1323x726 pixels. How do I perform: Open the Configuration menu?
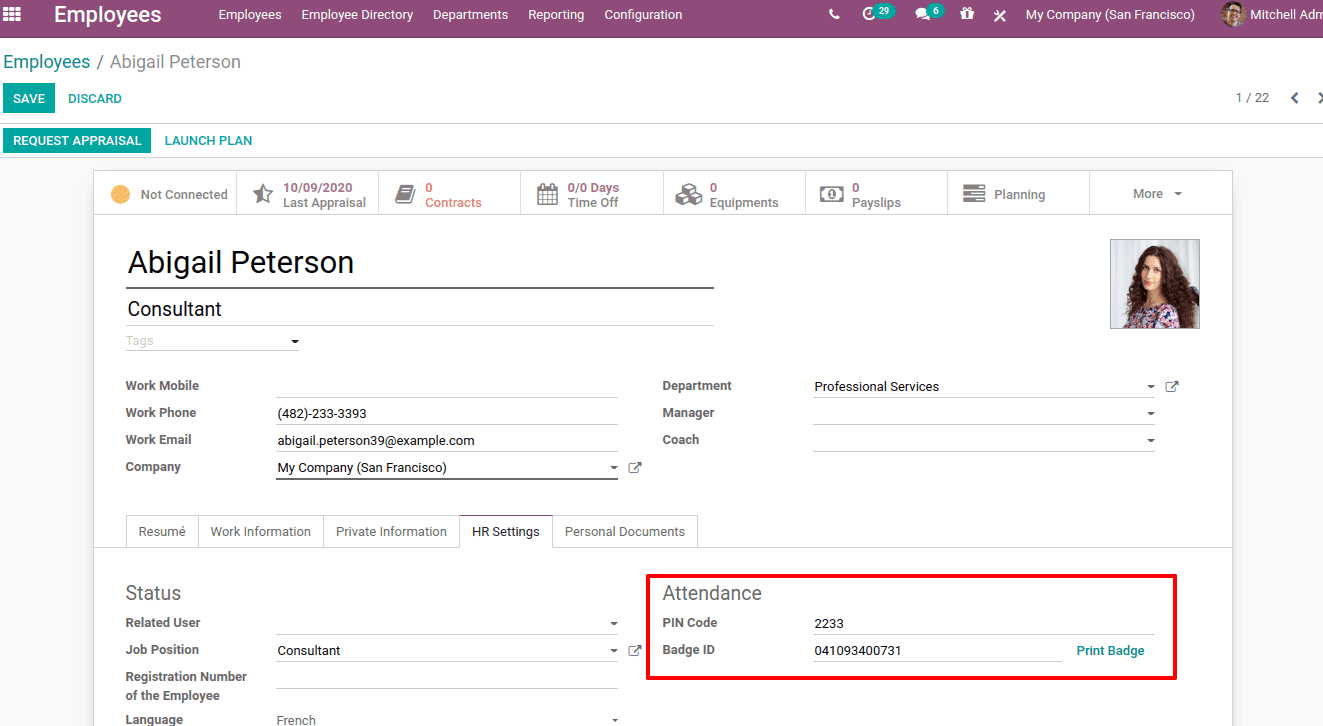[x=643, y=15]
